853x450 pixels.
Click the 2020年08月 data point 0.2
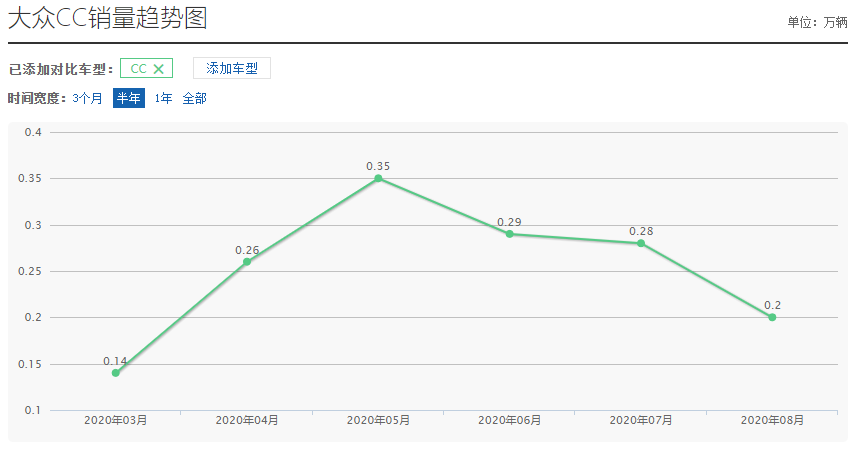point(772,317)
